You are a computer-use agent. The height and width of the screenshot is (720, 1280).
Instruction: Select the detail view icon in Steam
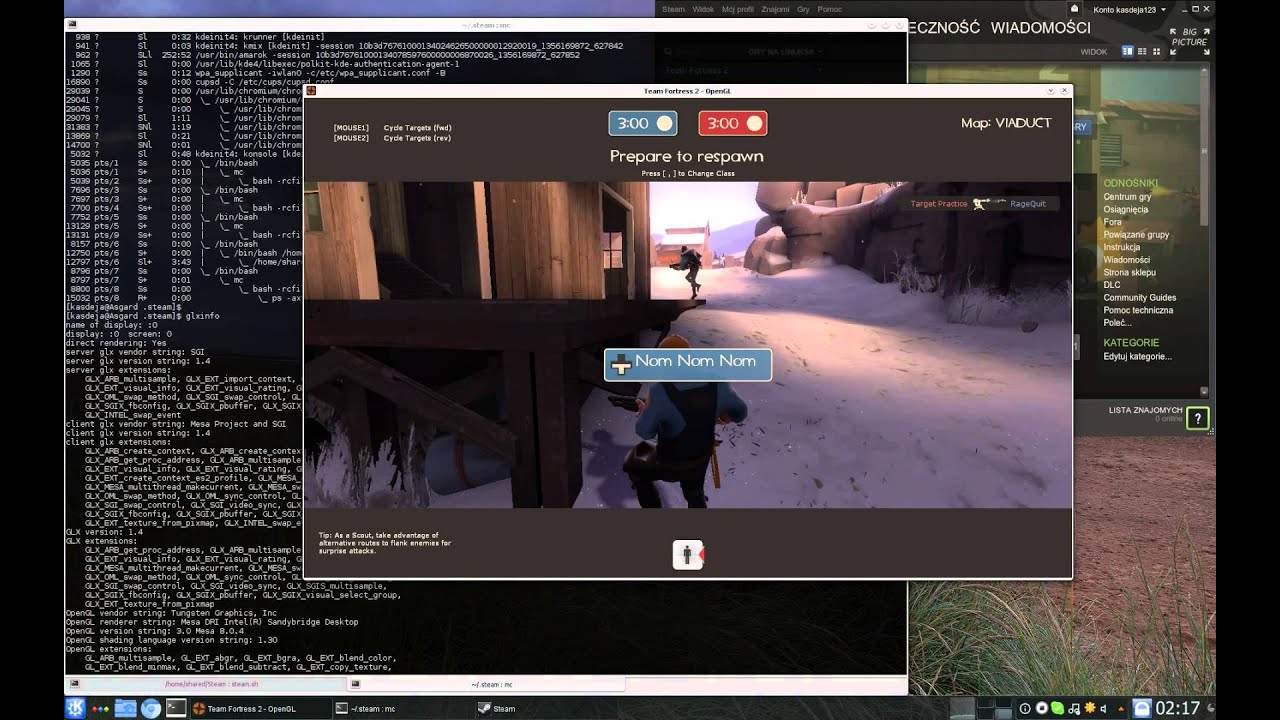[1128, 51]
